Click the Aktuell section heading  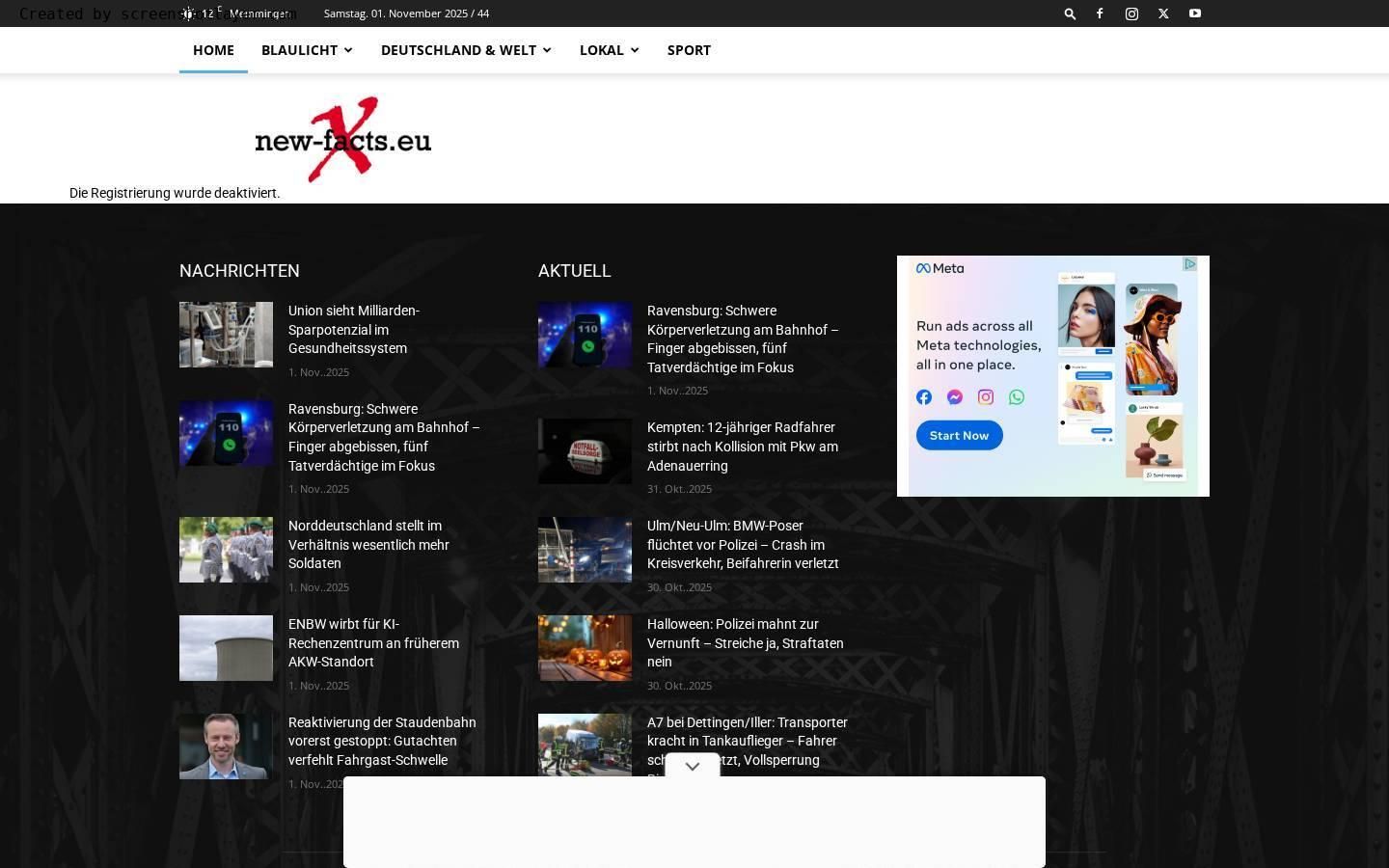pos(575,271)
